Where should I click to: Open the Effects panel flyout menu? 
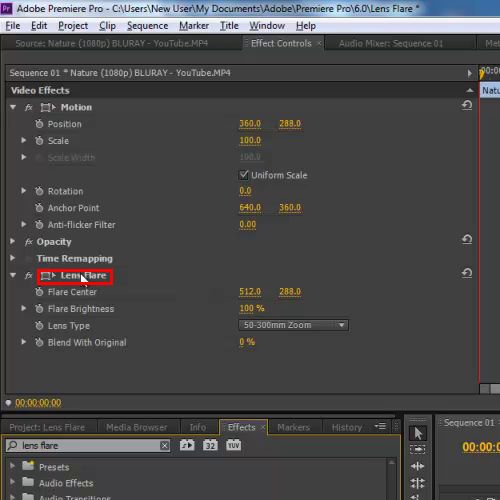[x=380, y=426]
